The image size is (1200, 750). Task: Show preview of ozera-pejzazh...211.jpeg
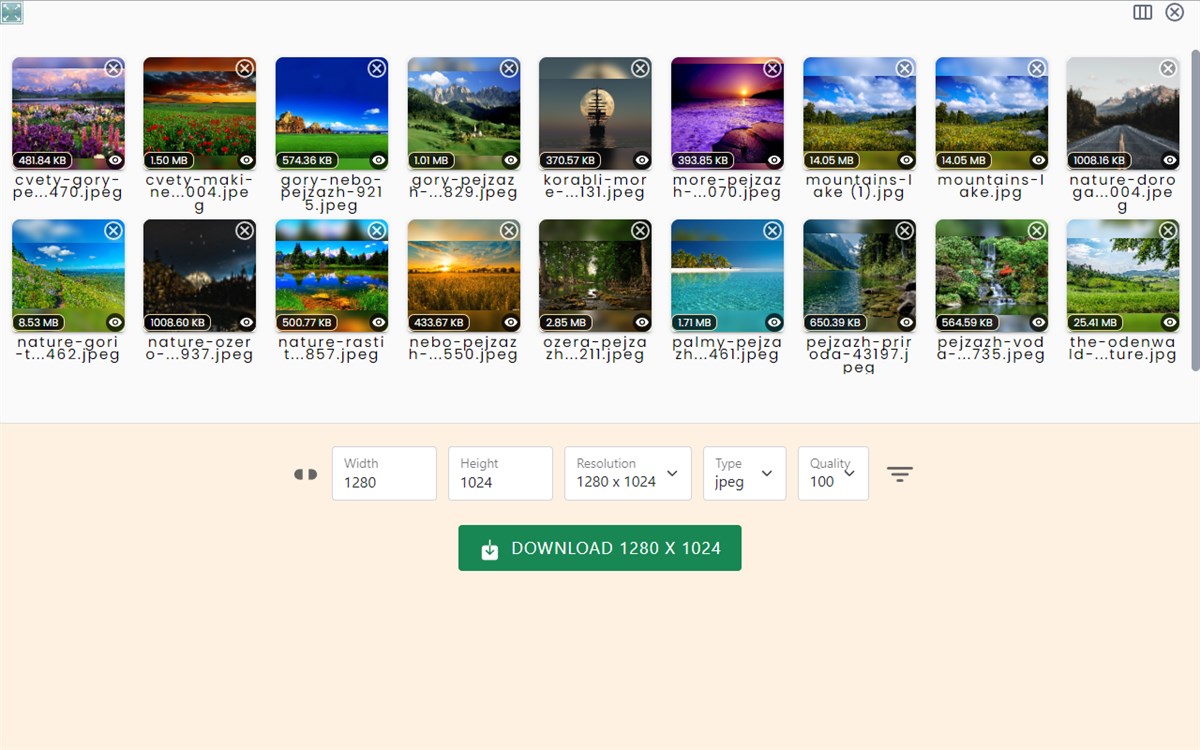pyautogui.click(x=640, y=321)
